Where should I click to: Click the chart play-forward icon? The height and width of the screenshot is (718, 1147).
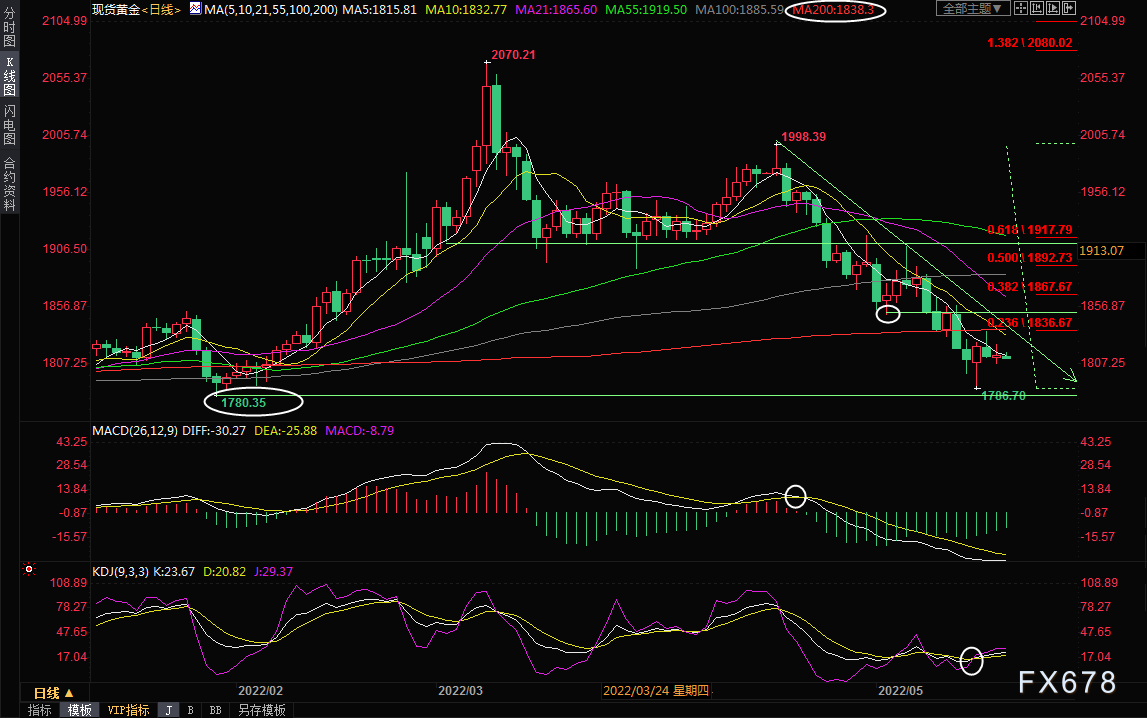click(1053, 8)
